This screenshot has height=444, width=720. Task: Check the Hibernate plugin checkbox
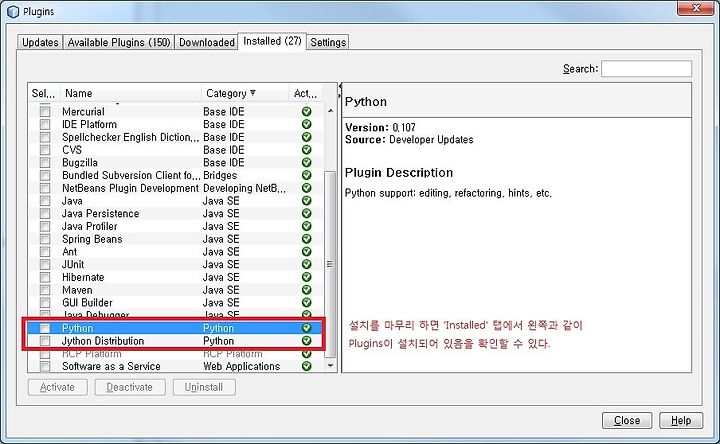pos(45,277)
